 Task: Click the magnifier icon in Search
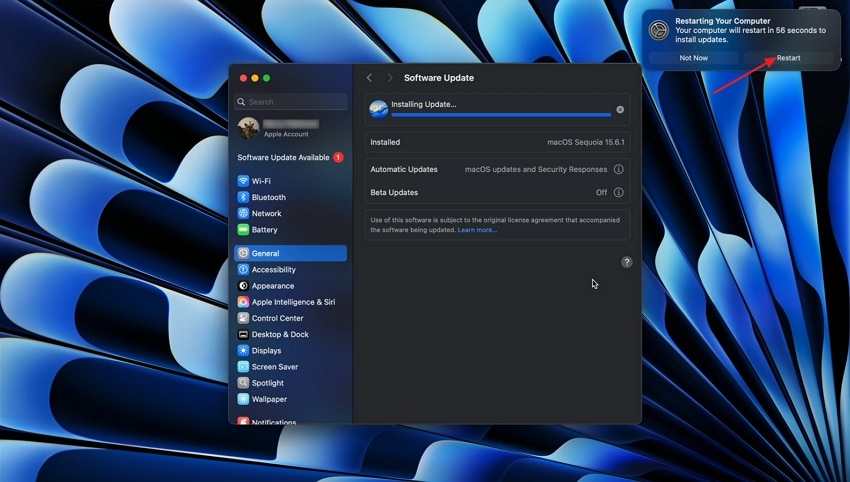tap(241, 102)
